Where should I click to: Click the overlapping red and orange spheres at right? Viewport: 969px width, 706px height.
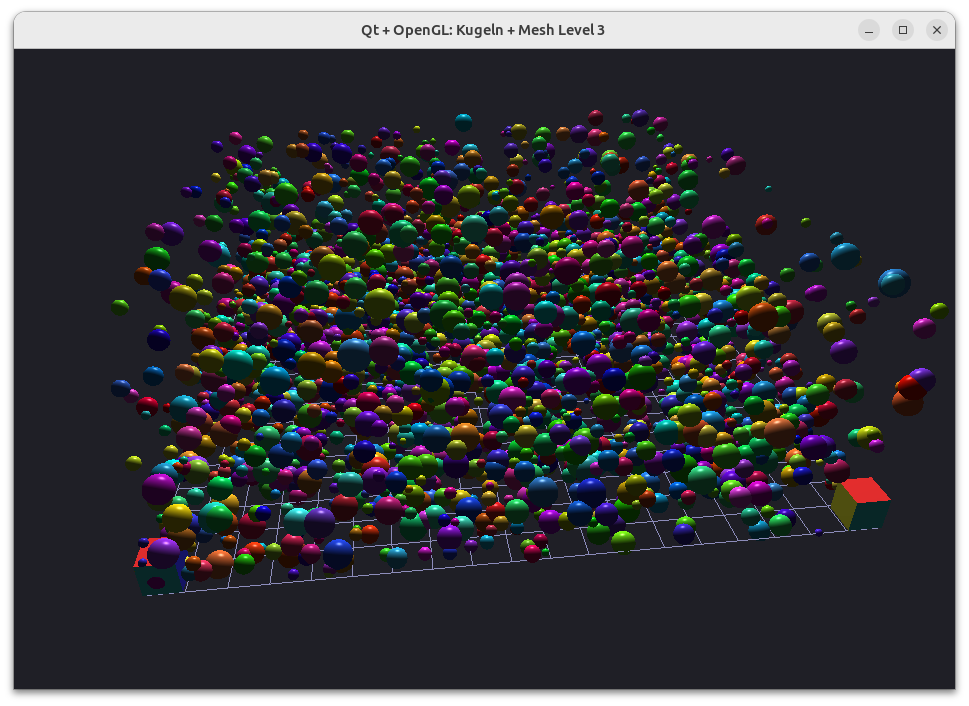coord(912,393)
